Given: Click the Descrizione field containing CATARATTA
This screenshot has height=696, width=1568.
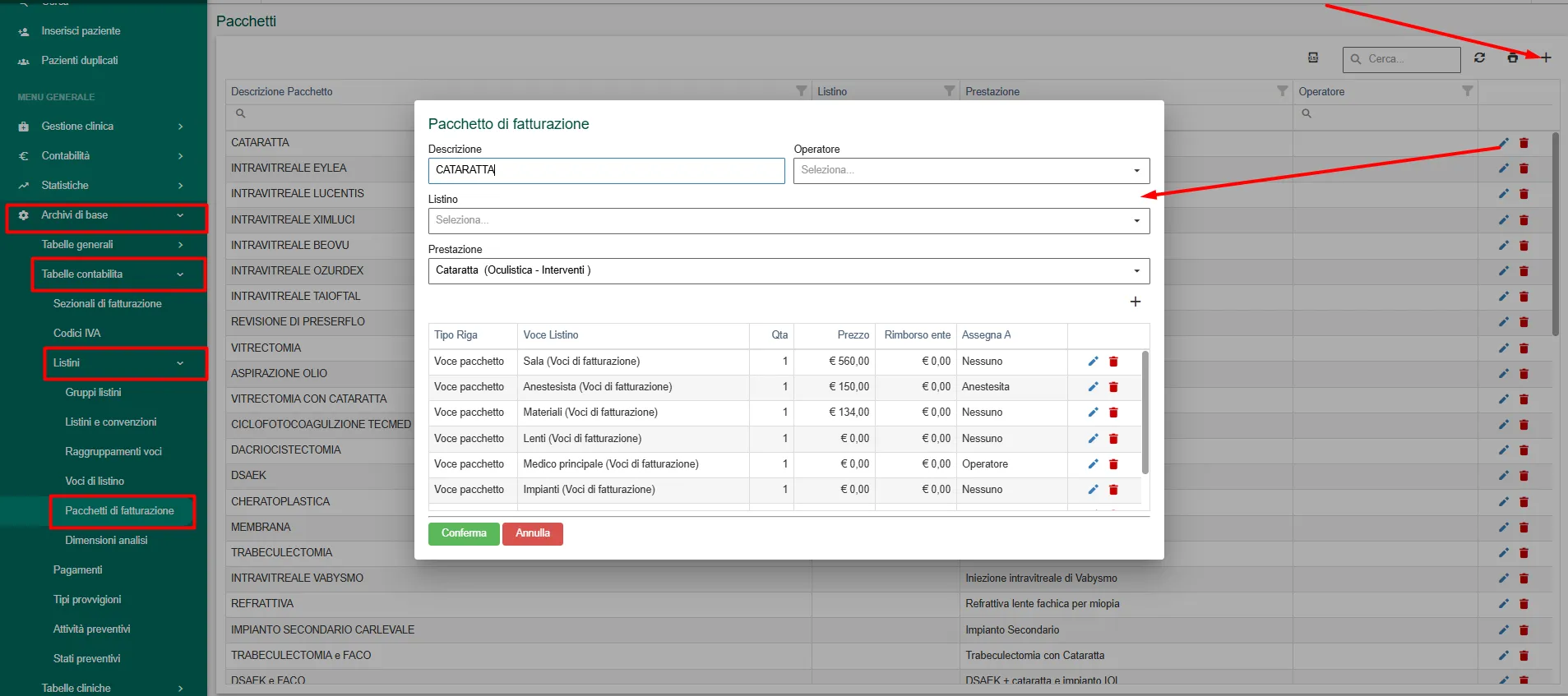Looking at the screenshot, I should pos(606,170).
